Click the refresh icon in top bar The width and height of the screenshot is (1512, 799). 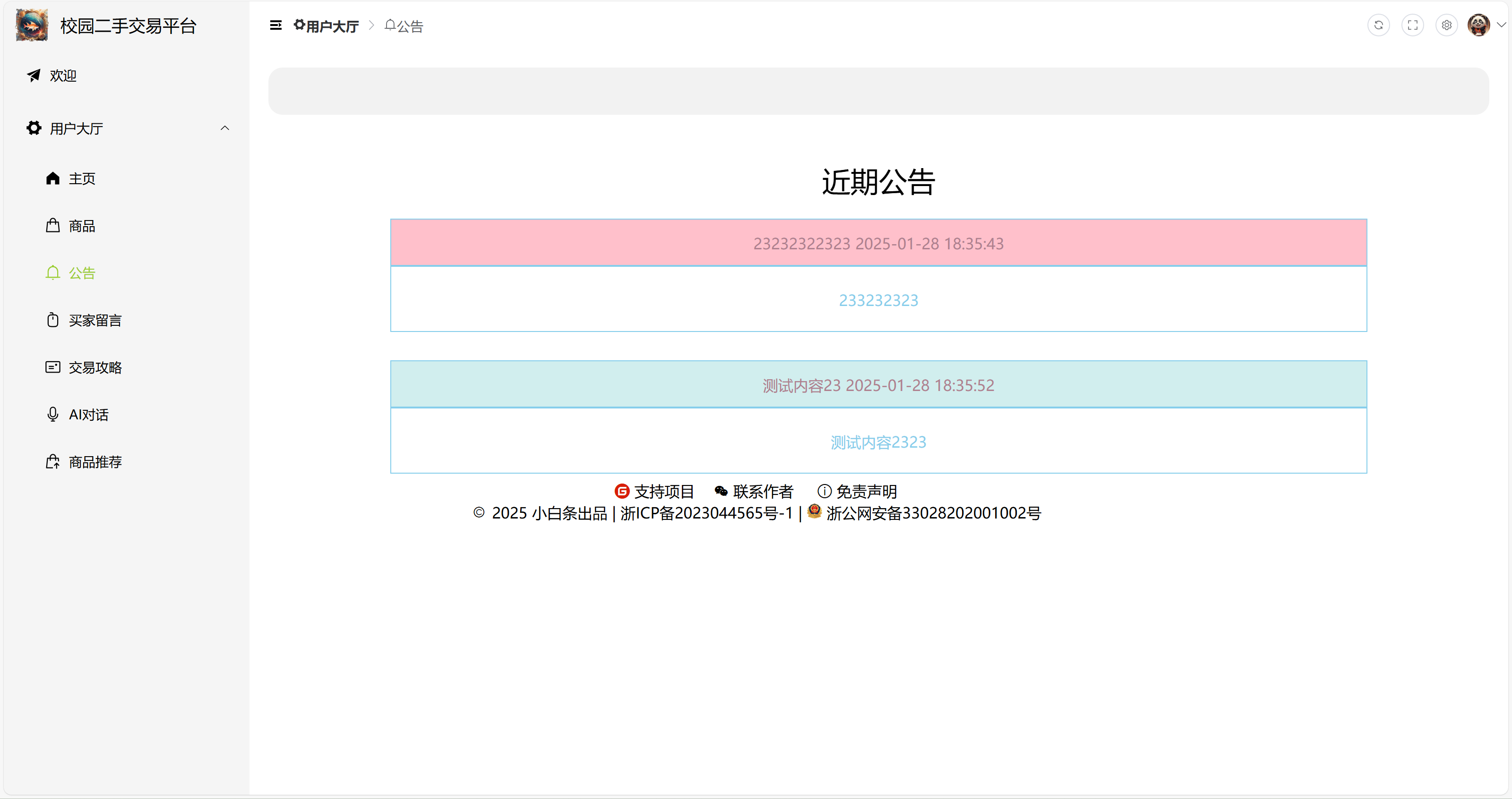point(1378,25)
